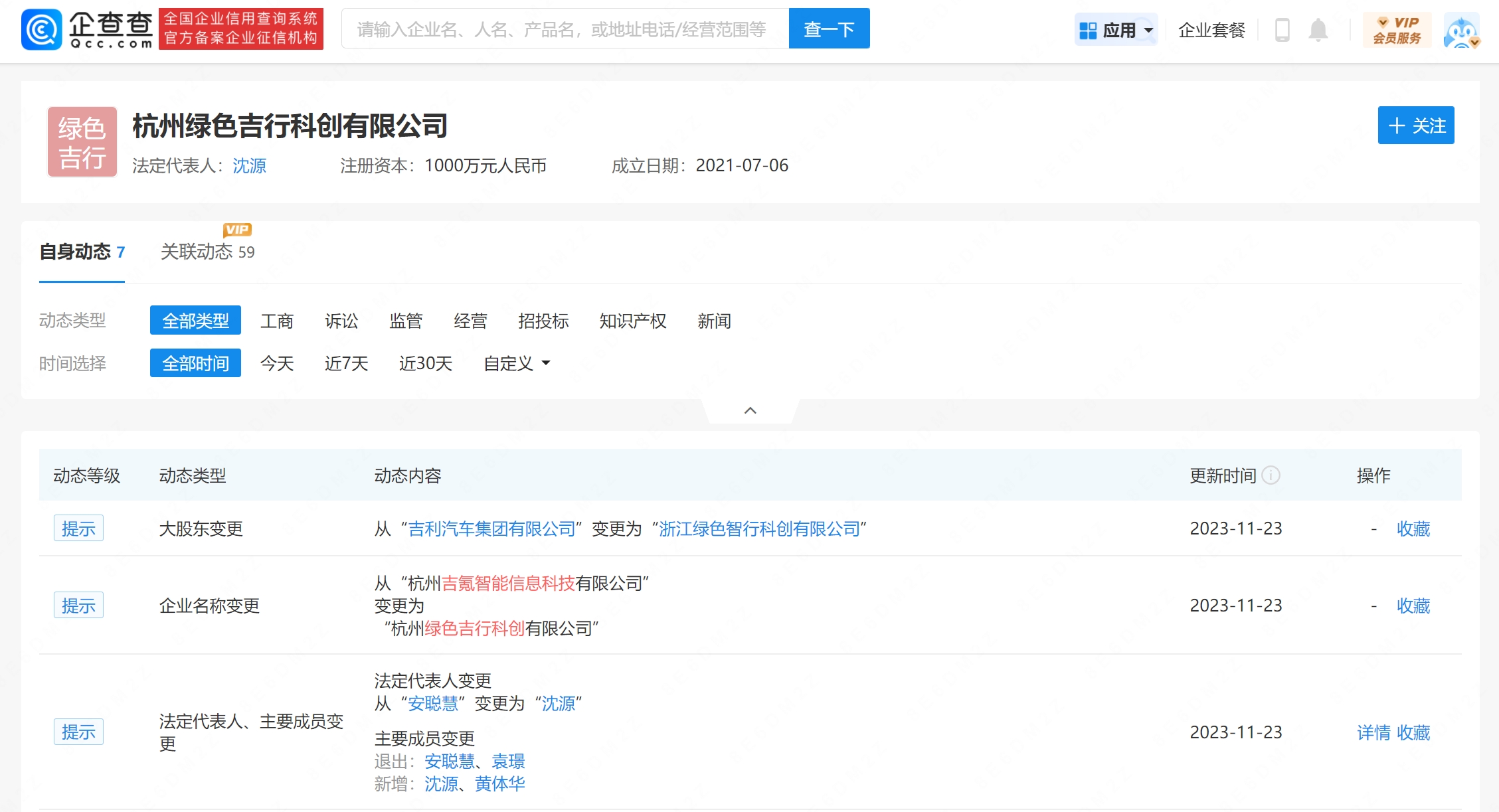This screenshot has width=1499, height=812.
Task: Click the Qcc.com logo icon
Action: [x=42, y=29]
